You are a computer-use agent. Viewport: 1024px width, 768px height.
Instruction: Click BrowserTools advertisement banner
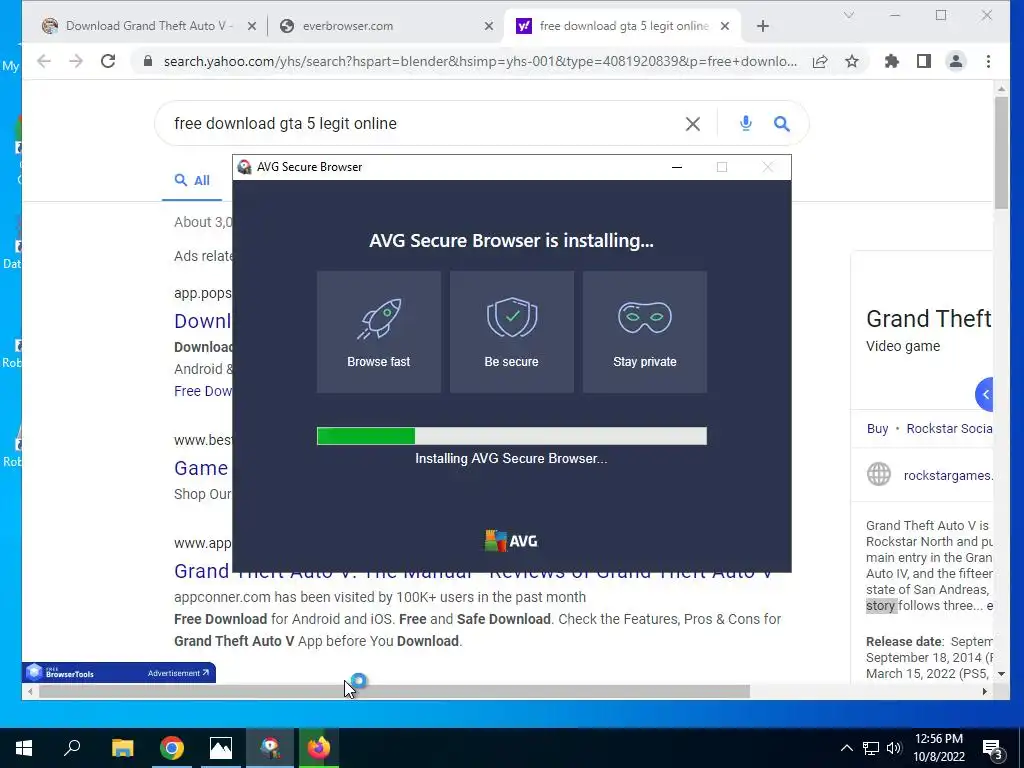click(119, 673)
